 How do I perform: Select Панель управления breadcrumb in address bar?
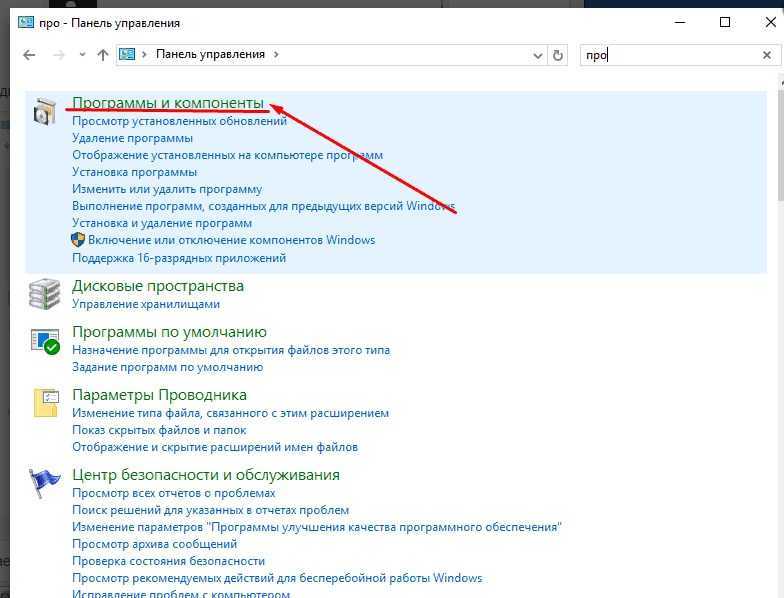coord(210,54)
